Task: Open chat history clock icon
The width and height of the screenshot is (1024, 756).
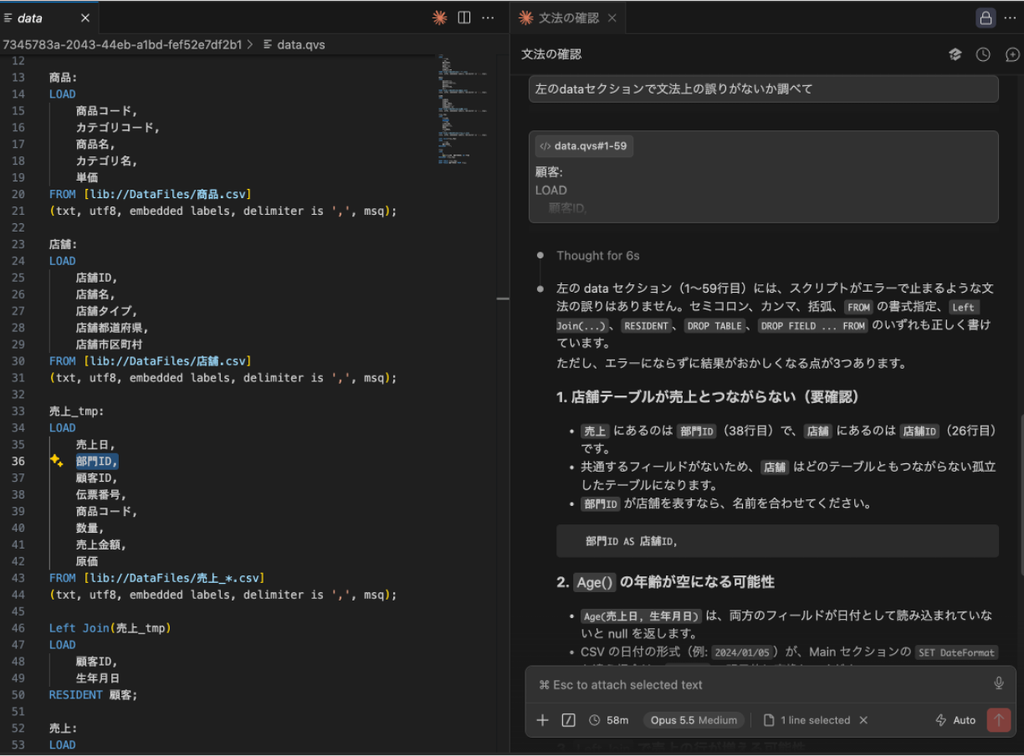Action: [983, 55]
